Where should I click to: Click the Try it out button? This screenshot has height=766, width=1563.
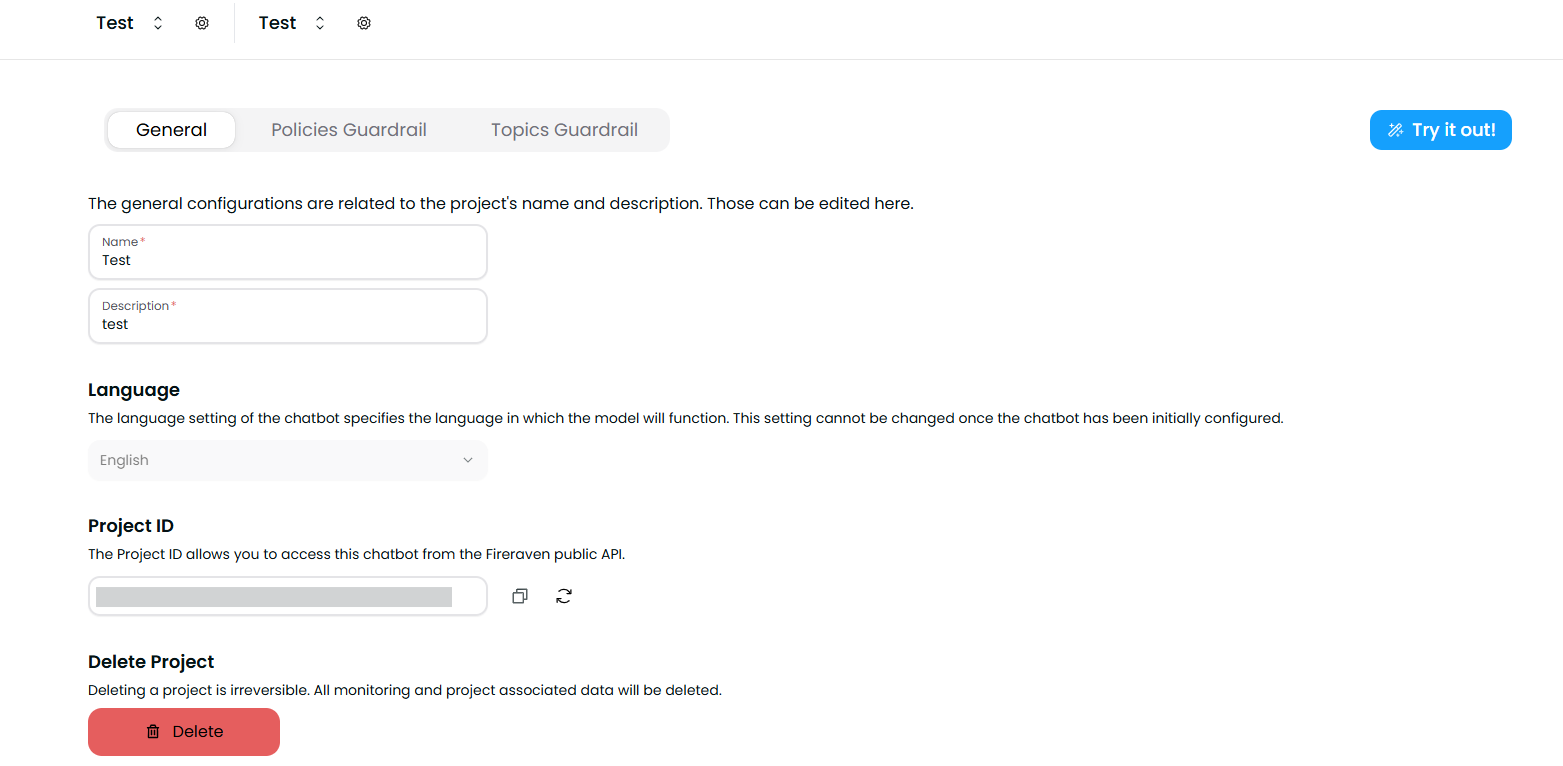(1441, 129)
